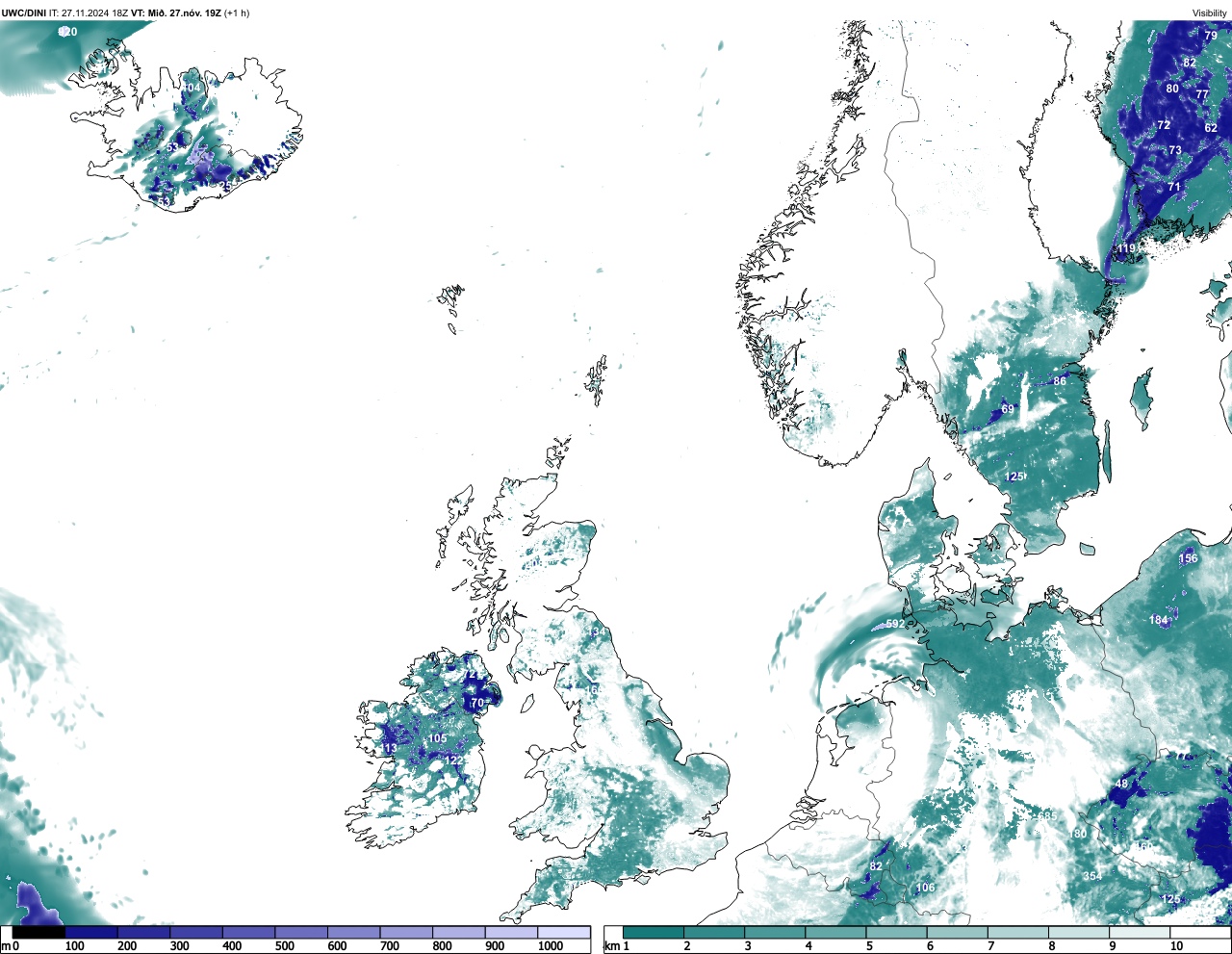Click the '500' tick label on the metre legend
Viewport: 1232px width, 954px height.
(x=285, y=946)
